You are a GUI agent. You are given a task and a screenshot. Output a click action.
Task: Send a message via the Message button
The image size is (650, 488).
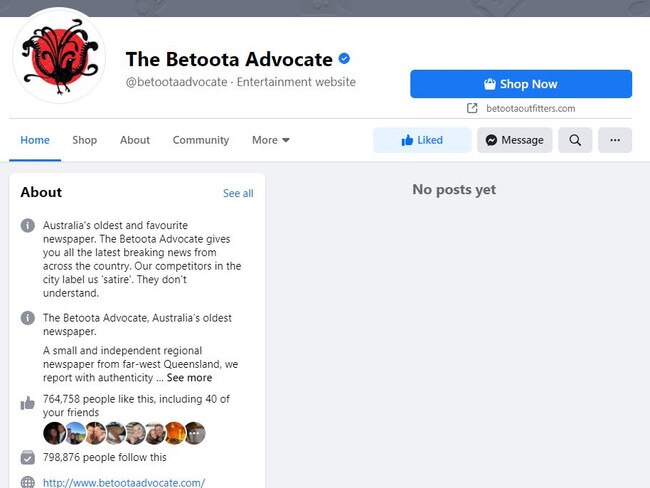click(x=514, y=140)
